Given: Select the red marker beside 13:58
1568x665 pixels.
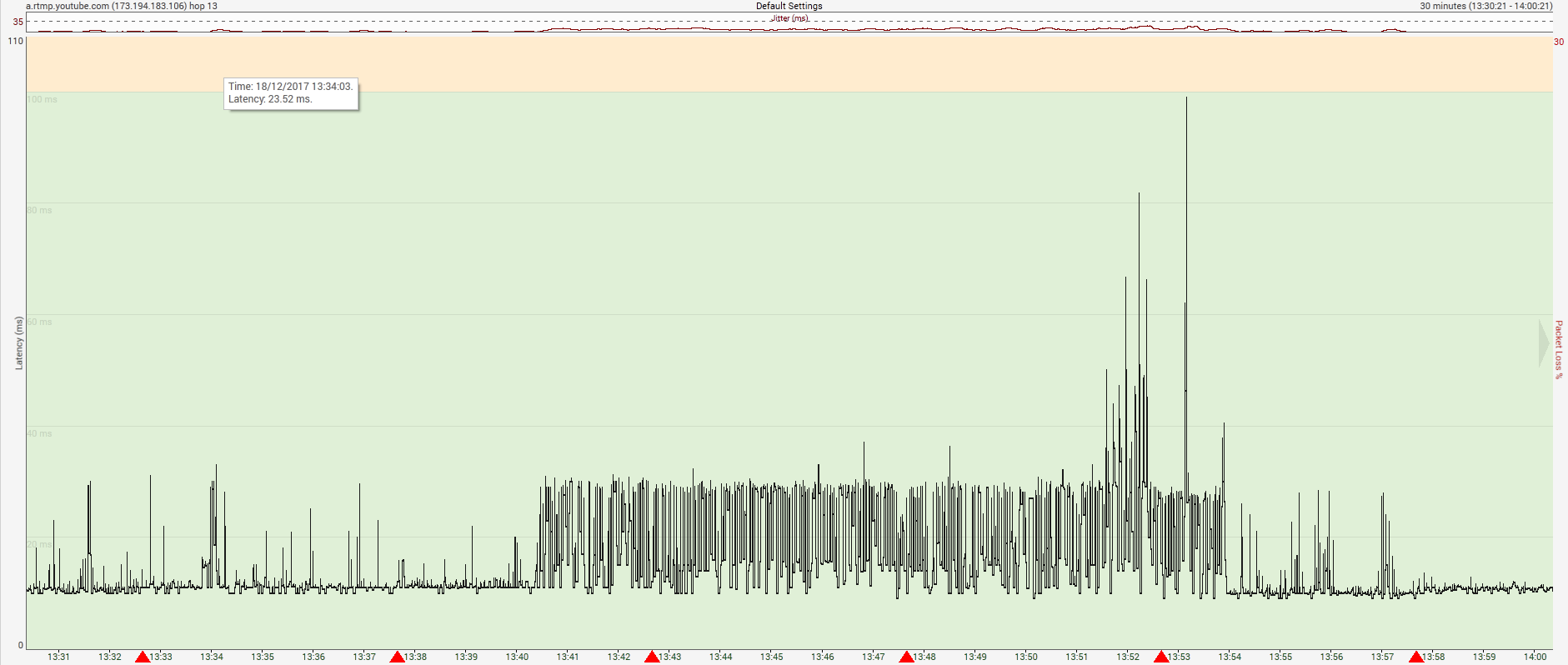Looking at the screenshot, I should (x=1415, y=657).
